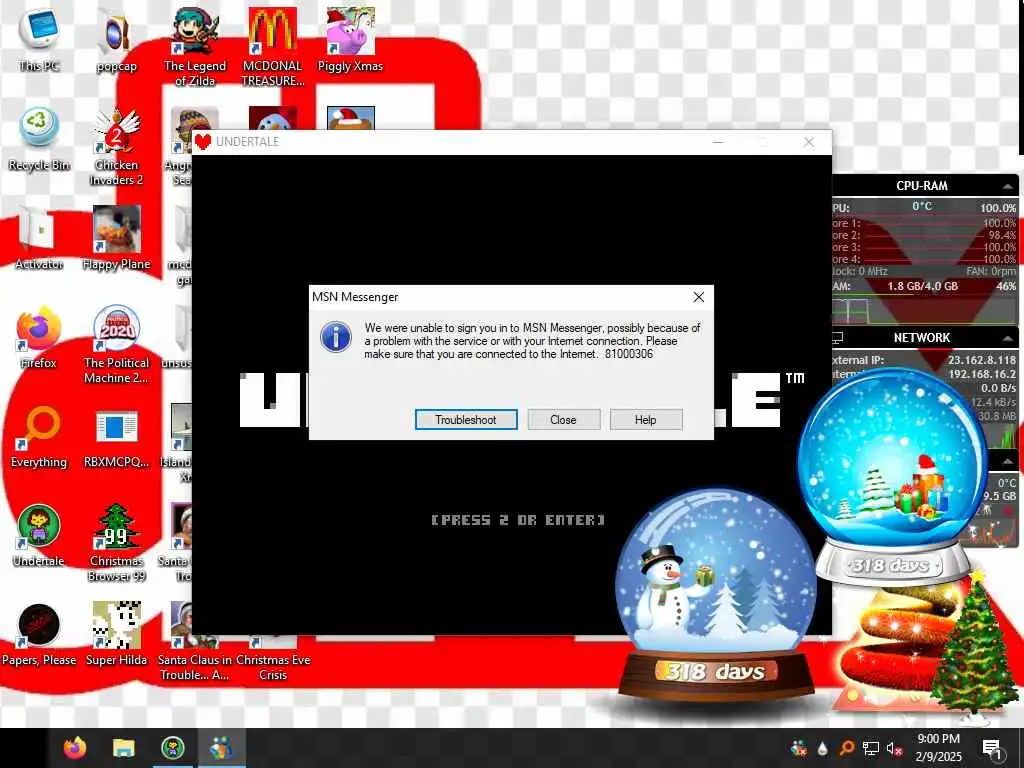
Task: Open the clock showing 9:00 PM
Action: pos(938,748)
